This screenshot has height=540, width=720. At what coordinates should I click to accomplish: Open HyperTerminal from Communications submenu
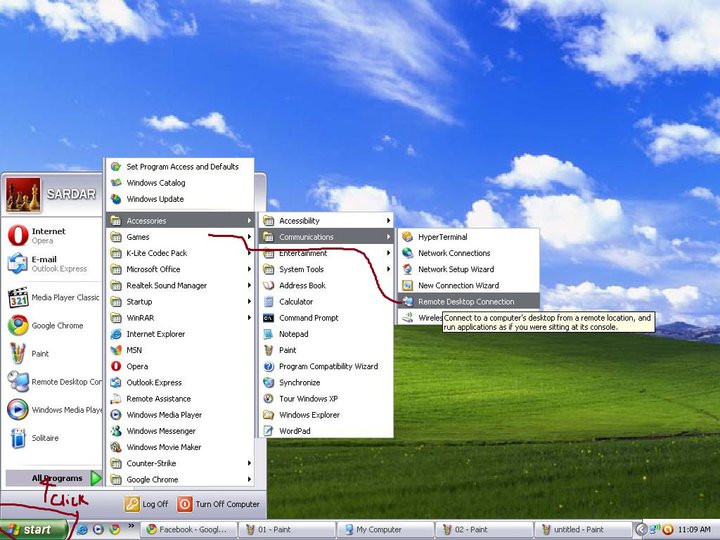pyautogui.click(x=407, y=237)
